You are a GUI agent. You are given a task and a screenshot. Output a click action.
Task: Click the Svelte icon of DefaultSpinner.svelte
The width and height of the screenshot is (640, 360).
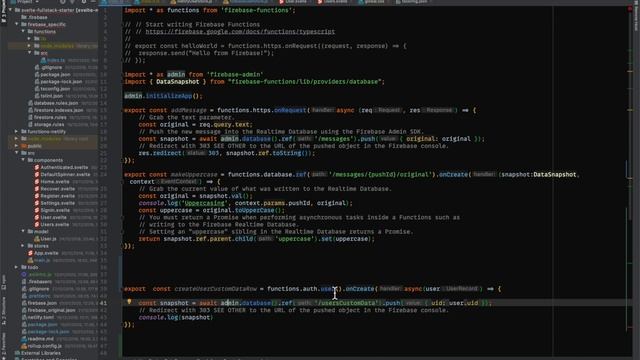coord(37,174)
